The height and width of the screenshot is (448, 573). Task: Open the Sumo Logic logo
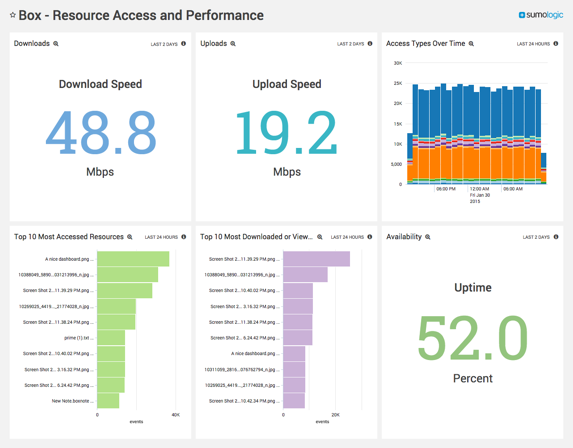pyautogui.click(x=541, y=15)
